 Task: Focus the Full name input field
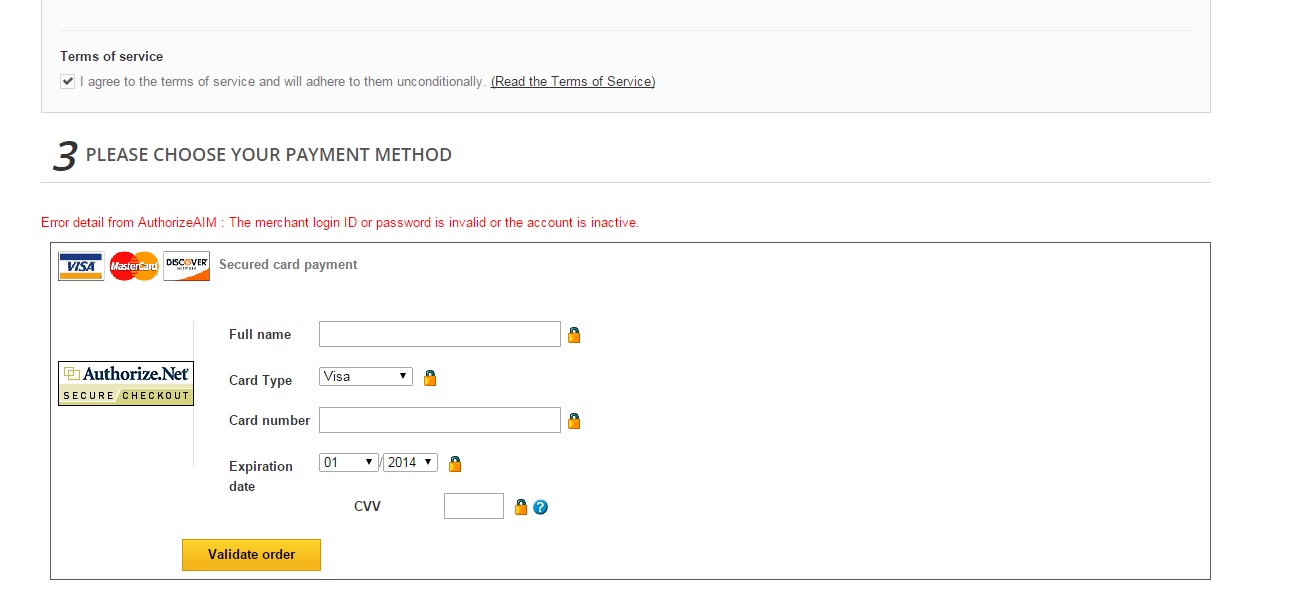click(x=439, y=334)
